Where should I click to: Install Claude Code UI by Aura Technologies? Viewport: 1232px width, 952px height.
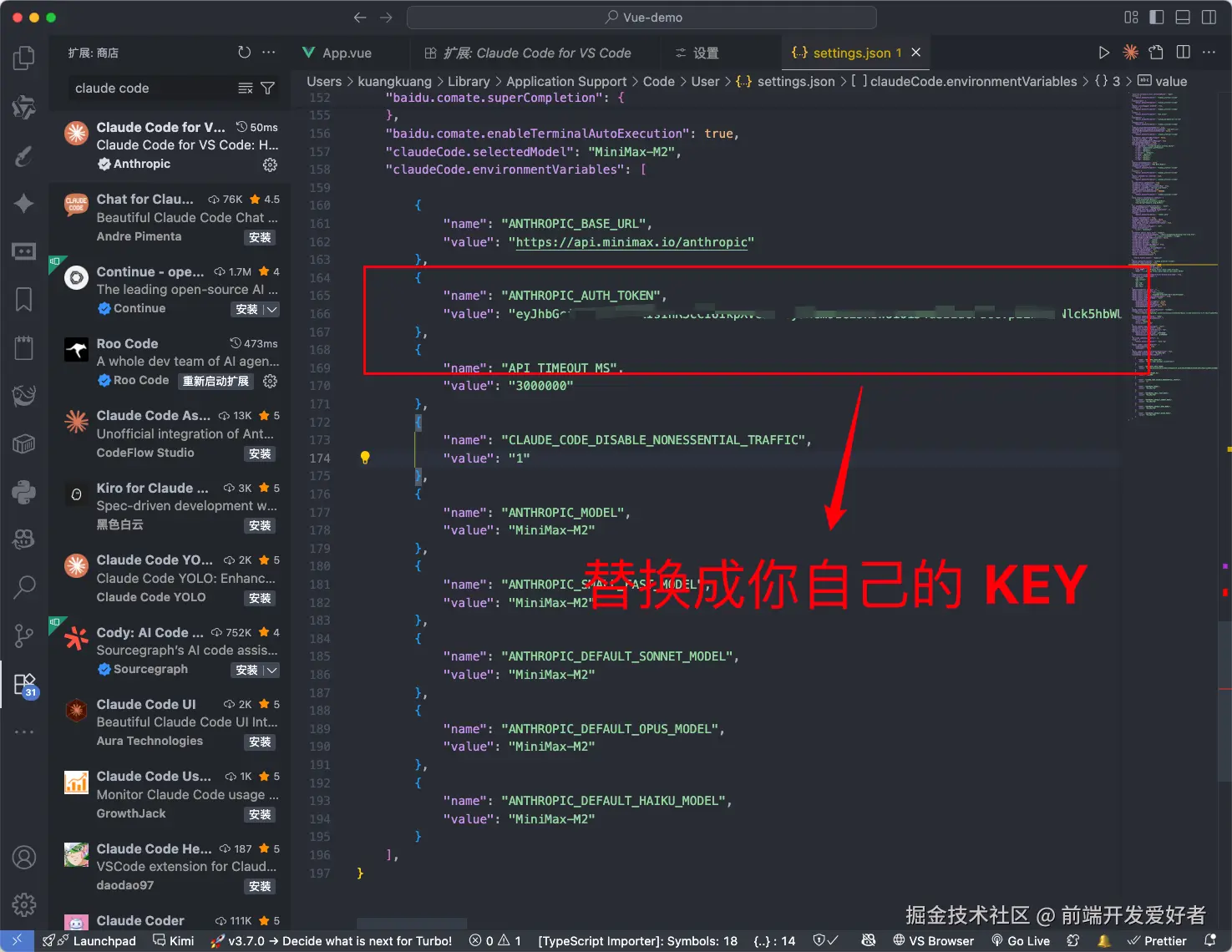(260, 742)
